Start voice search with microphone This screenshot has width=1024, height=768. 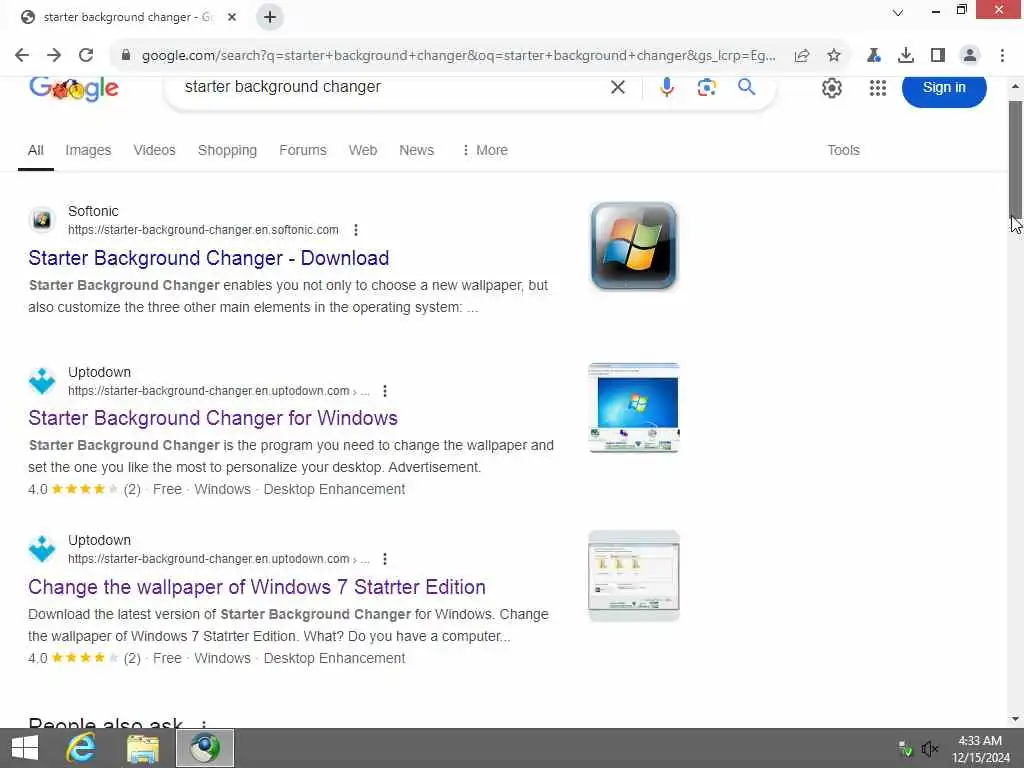click(x=666, y=87)
